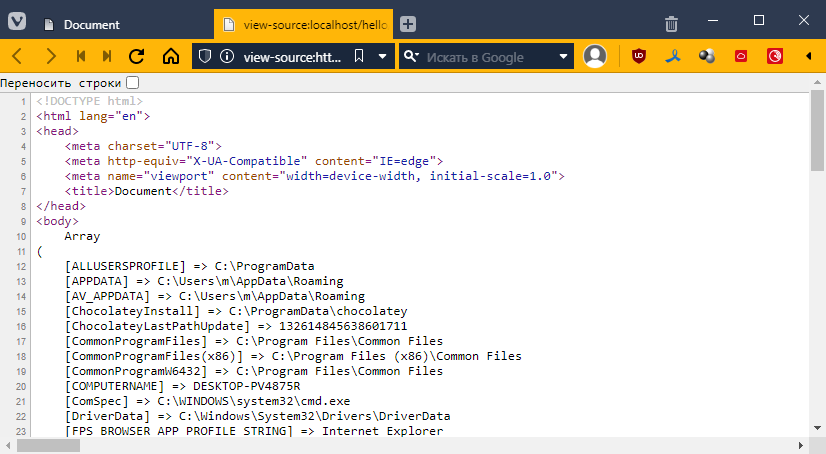Show site info for the page
The width and height of the screenshot is (826, 454).
(226, 56)
